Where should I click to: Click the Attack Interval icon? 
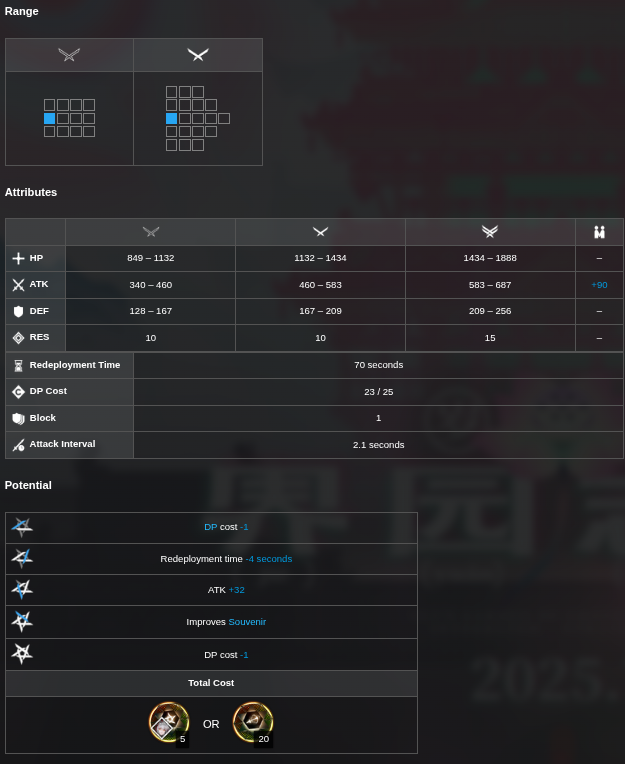(x=18, y=445)
